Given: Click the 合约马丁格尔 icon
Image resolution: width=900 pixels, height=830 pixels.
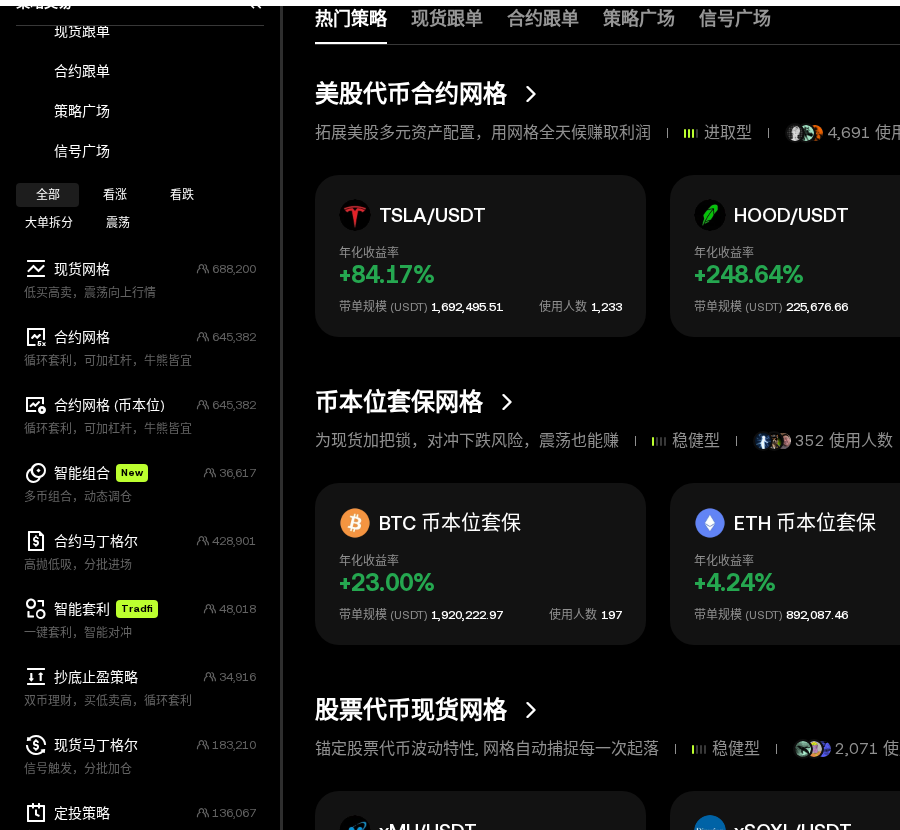Looking at the screenshot, I should [x=36, y=541].
